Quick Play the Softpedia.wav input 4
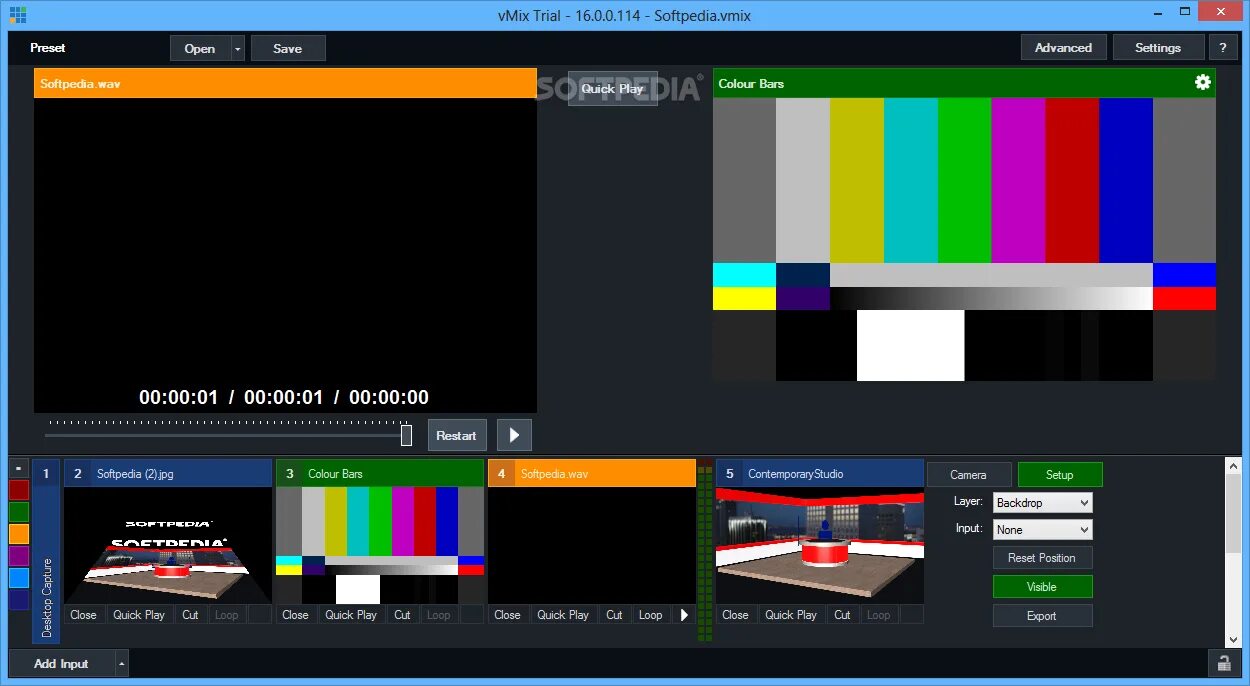This screenshot has width=1250, height=686. 563,615
